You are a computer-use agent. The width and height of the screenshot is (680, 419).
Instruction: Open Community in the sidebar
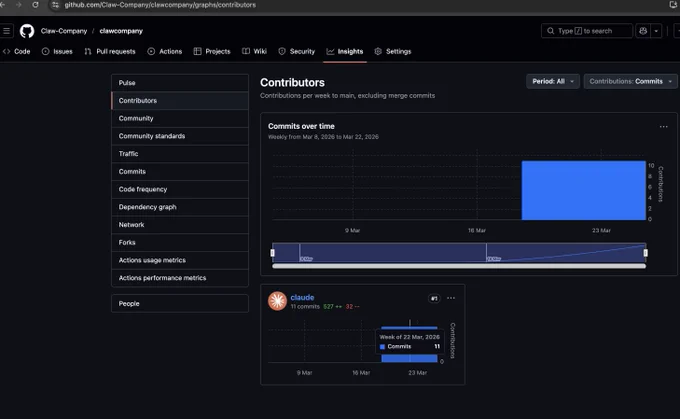click(x=180, y=118)
